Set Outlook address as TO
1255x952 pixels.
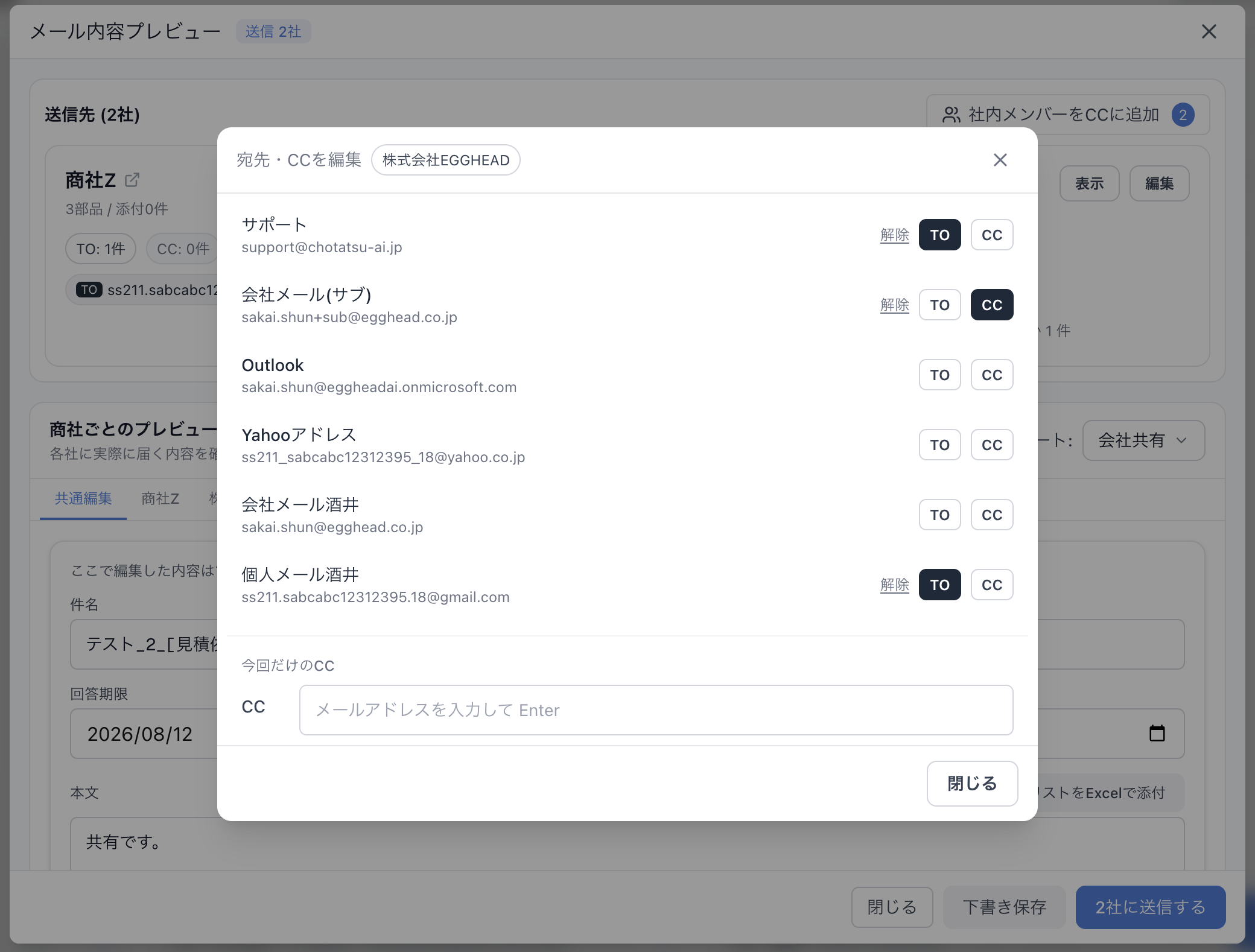click(939, 375)
